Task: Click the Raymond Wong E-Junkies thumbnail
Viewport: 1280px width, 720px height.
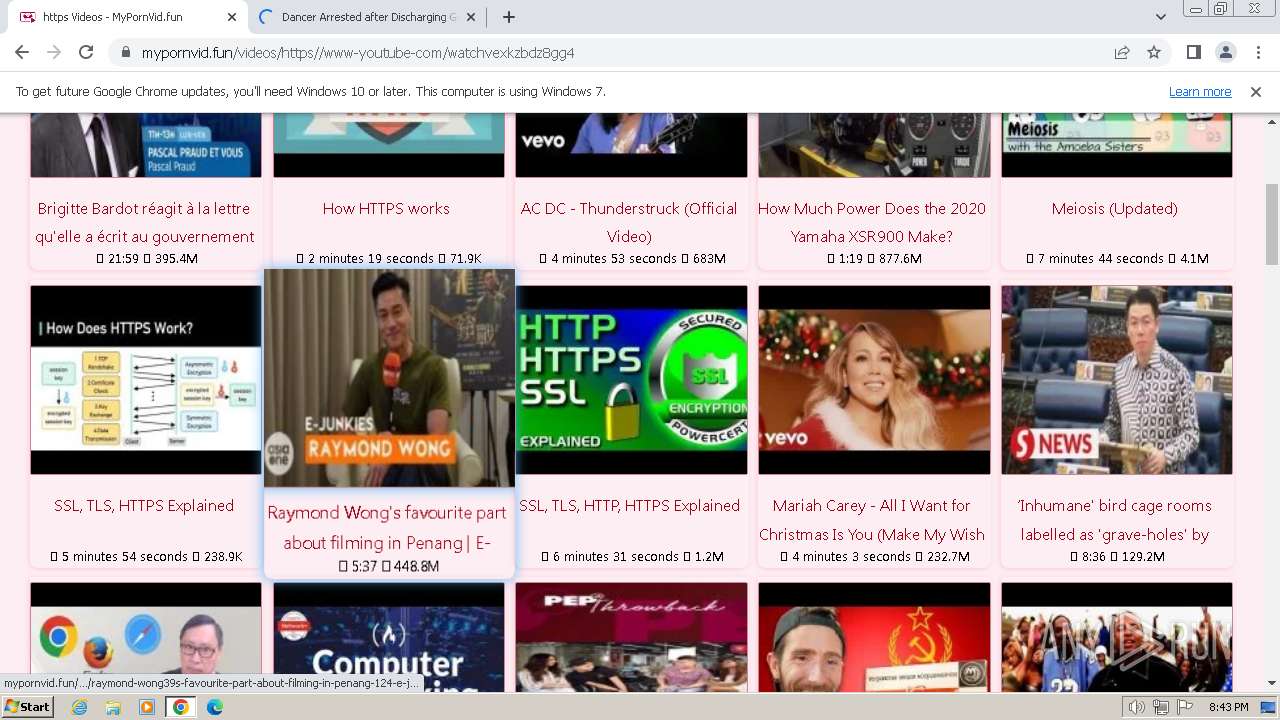Action: [389, 378]
